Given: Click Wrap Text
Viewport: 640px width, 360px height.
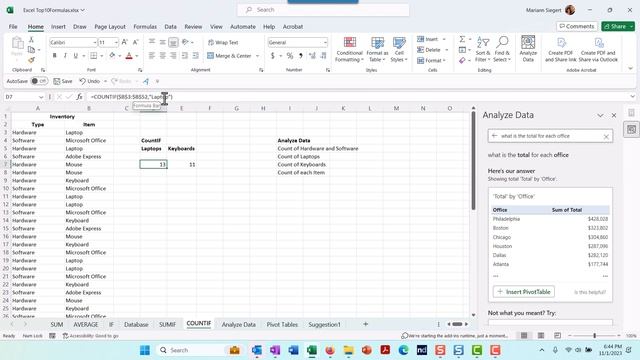Looking at the screenshot, I should (x=223, y=42).
